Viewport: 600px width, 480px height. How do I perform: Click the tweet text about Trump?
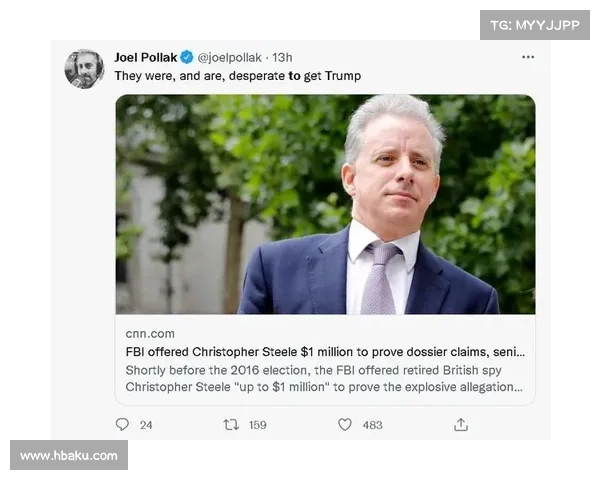(x=237, y=76)
